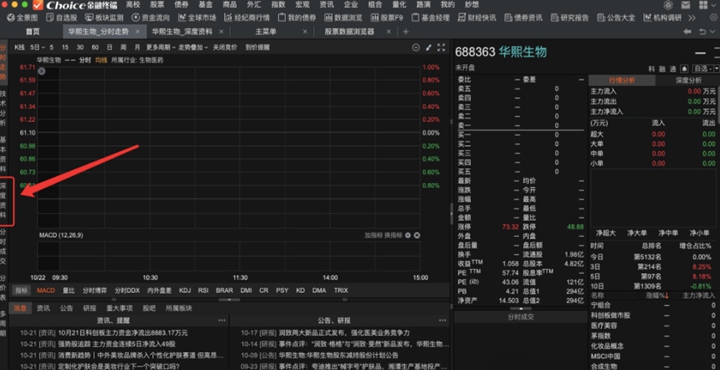The width and height of the screenshot is (720, 370).
Task: Toggle the 均线 average line display
Action: point(101,60)
